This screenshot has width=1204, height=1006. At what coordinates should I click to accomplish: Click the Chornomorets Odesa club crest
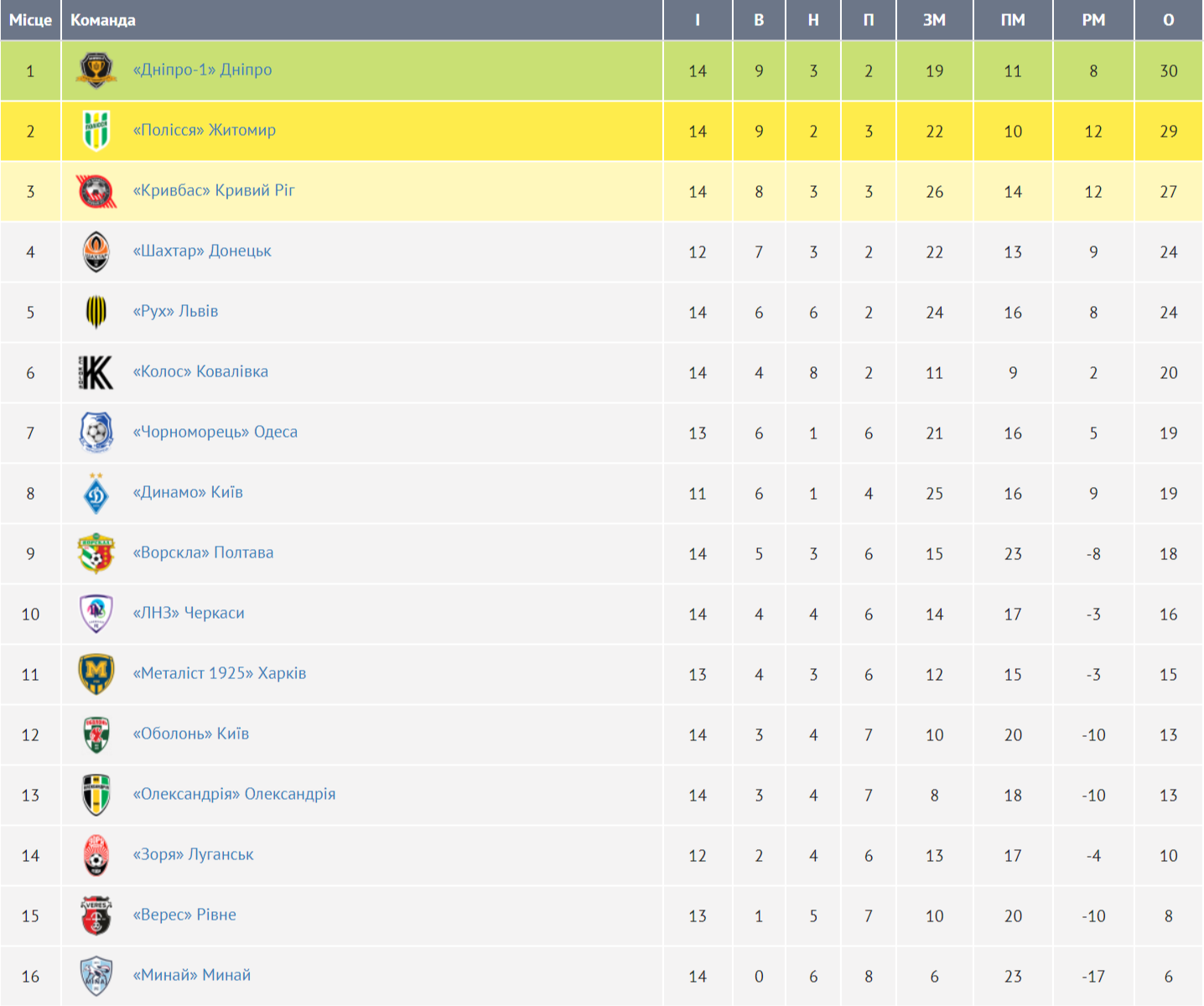pyautogui.click(x=96, y=433)
